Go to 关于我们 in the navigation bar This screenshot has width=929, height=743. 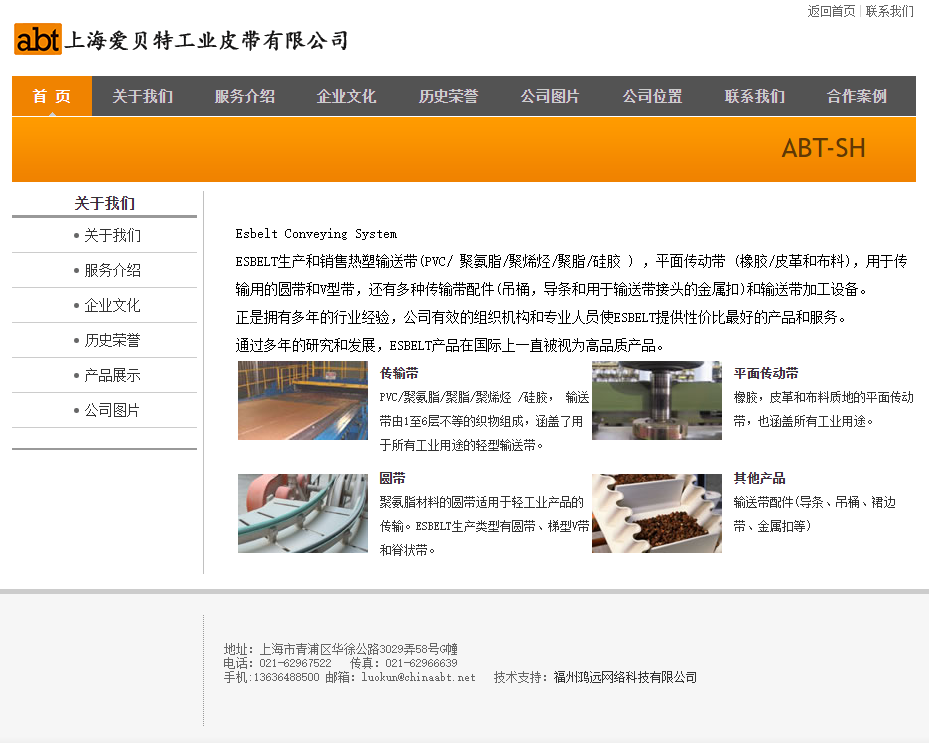(x=143, y=96)
